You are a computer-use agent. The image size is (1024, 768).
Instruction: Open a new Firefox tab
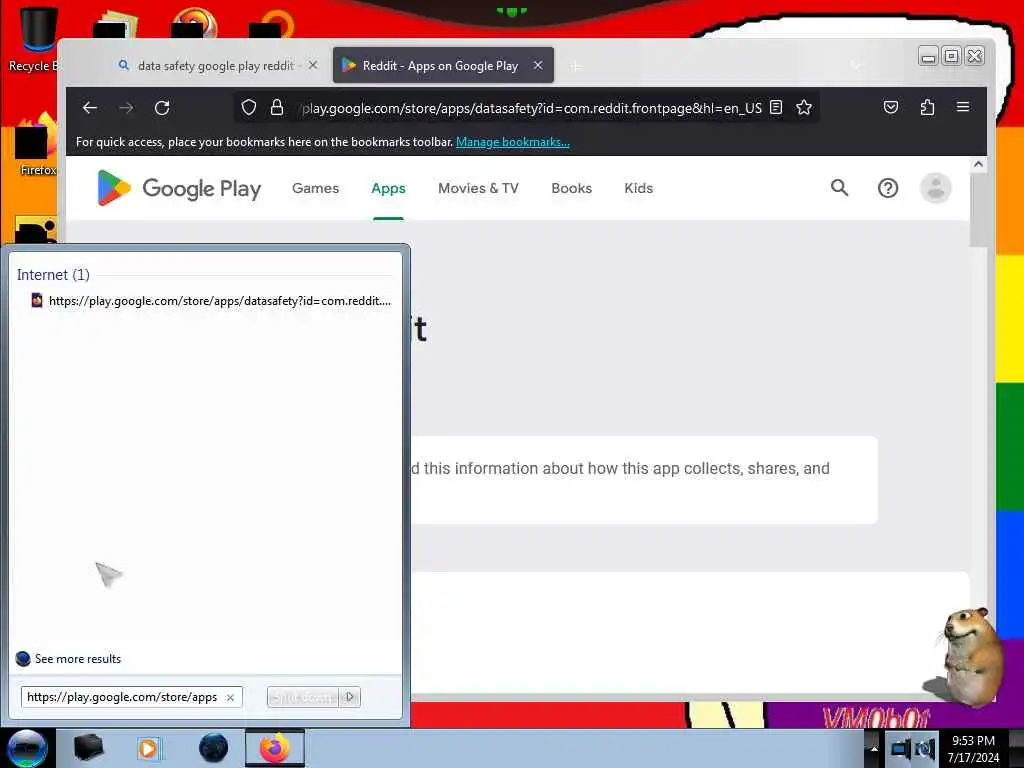[x=575, y=66]
